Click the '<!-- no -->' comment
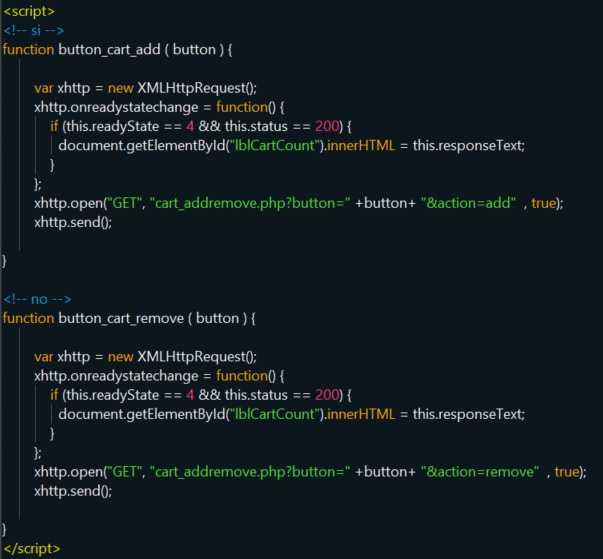This screenshot has height=559, width=603. tap(37, 299)
